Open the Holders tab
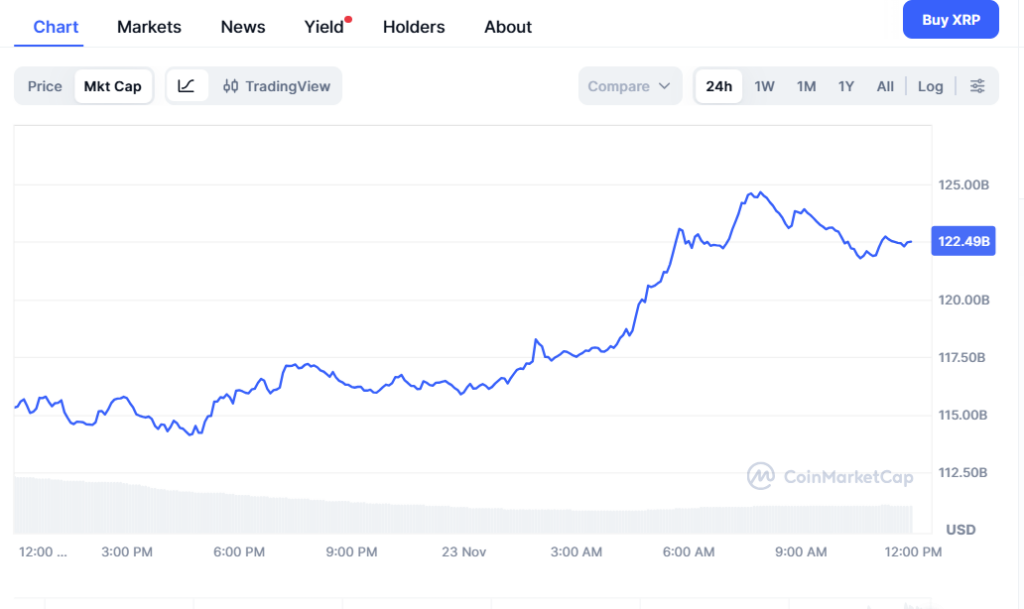This screenshot has width=1024, height=609. pos(414,27)
